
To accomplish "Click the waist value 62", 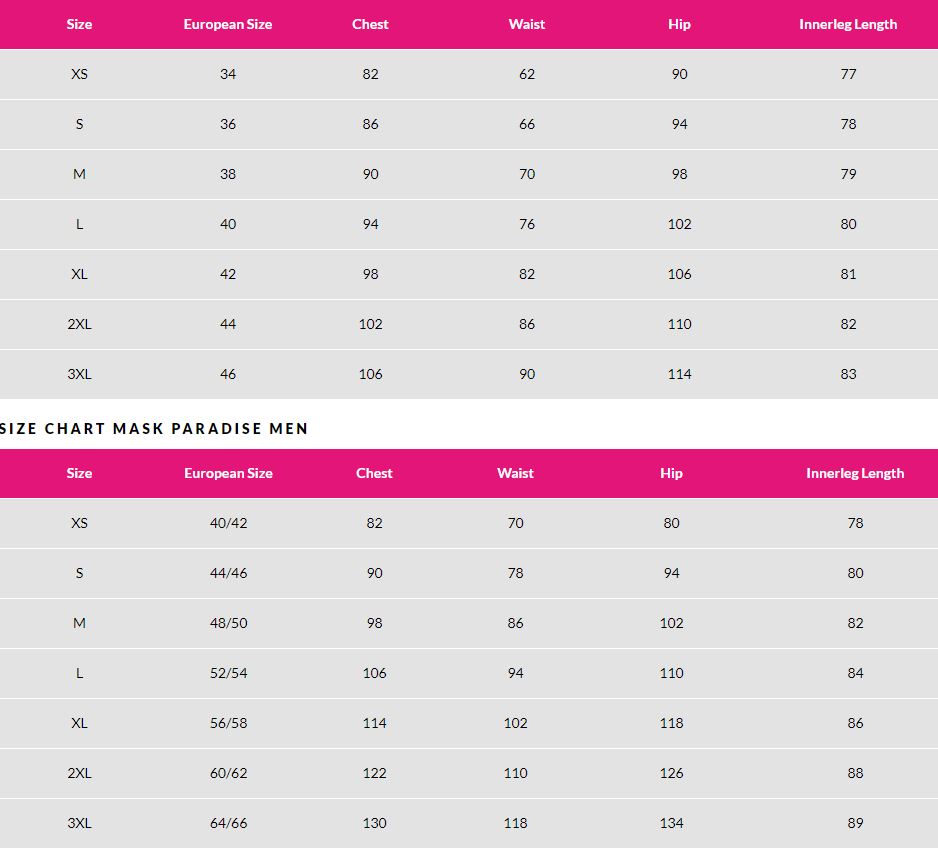I will (x=527, y=74).
